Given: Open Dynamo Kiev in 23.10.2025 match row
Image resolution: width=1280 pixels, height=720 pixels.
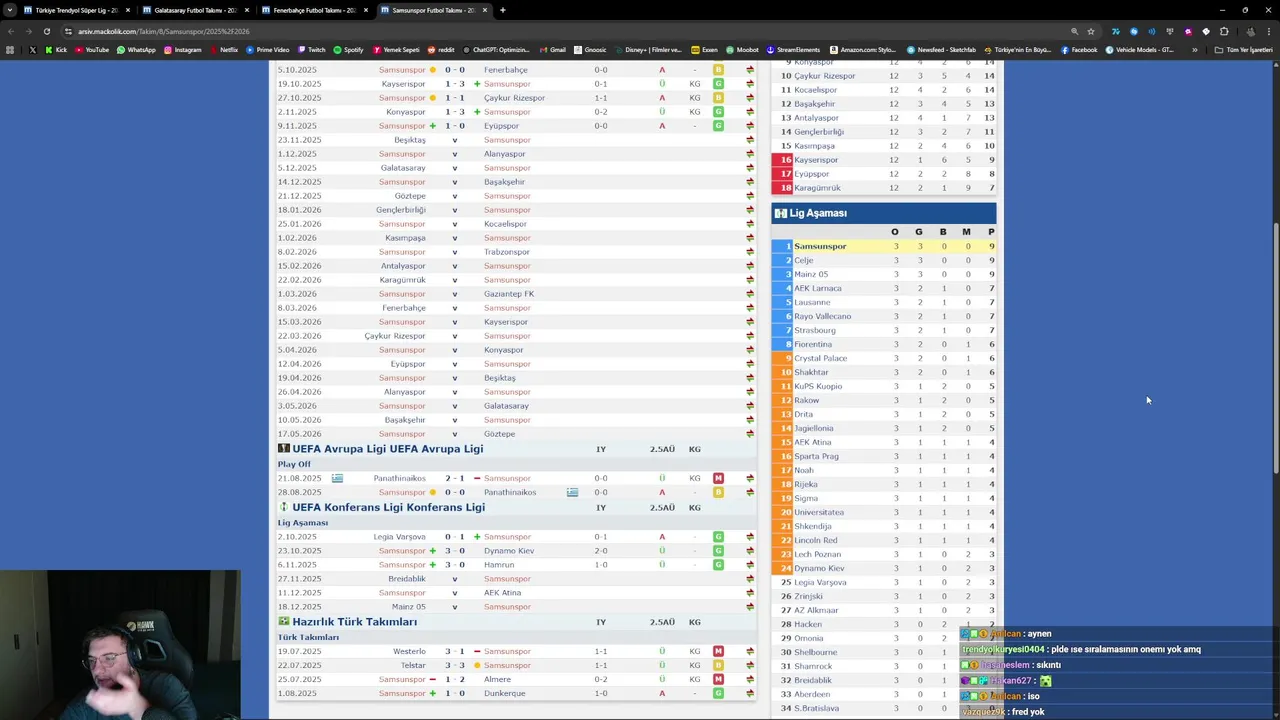Looking at the screenshot, I should coord(509,551).
